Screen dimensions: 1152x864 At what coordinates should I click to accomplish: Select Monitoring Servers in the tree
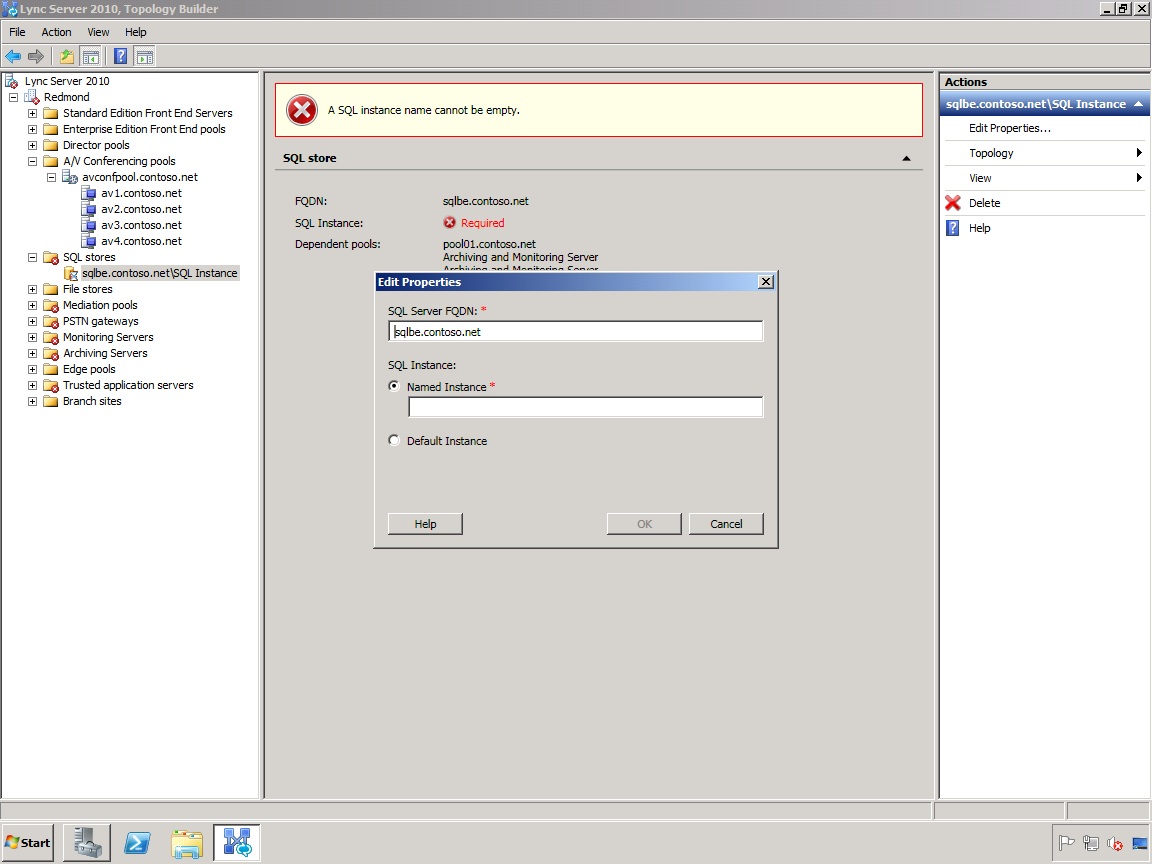(108, 337)
